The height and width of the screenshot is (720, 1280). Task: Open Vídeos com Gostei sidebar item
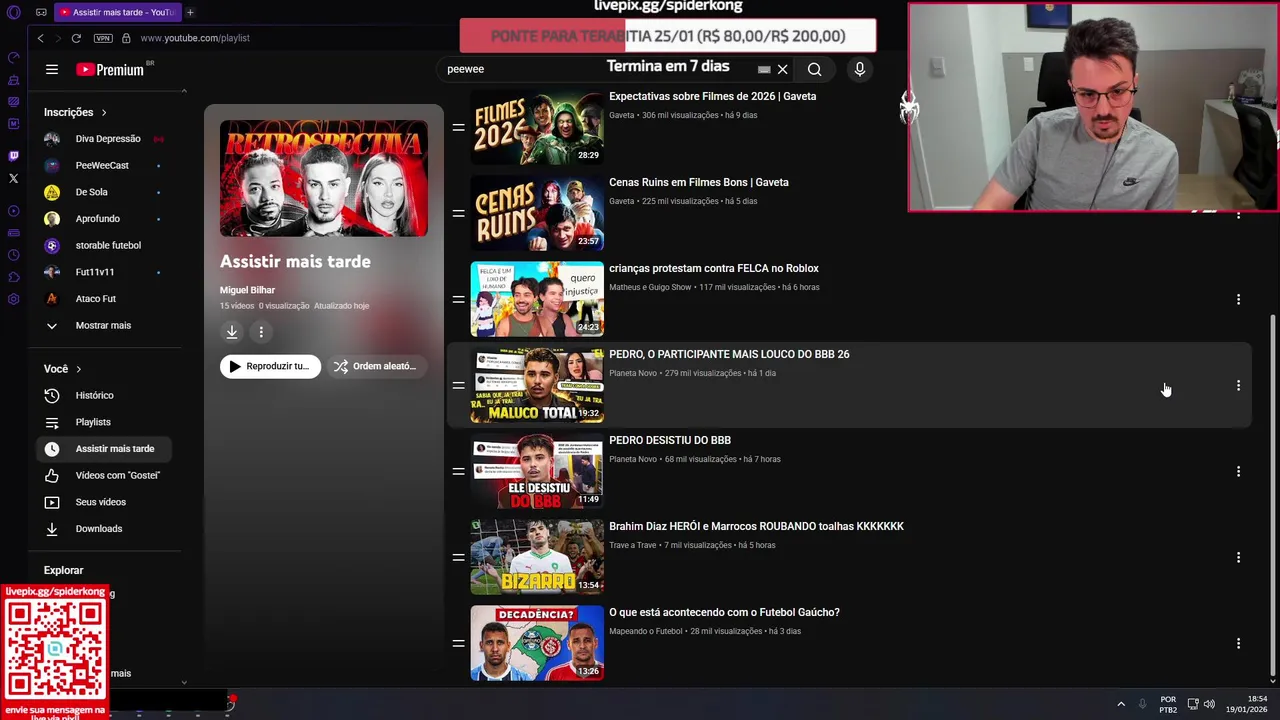[x=106, y=475]
